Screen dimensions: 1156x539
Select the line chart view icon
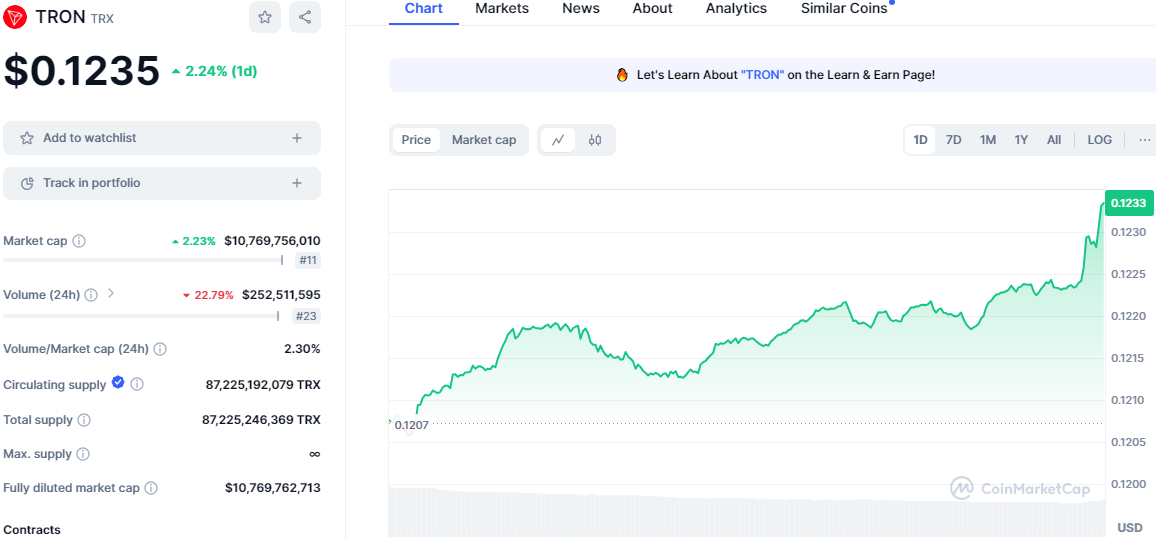pyautogui.click(x=558, y=140)
